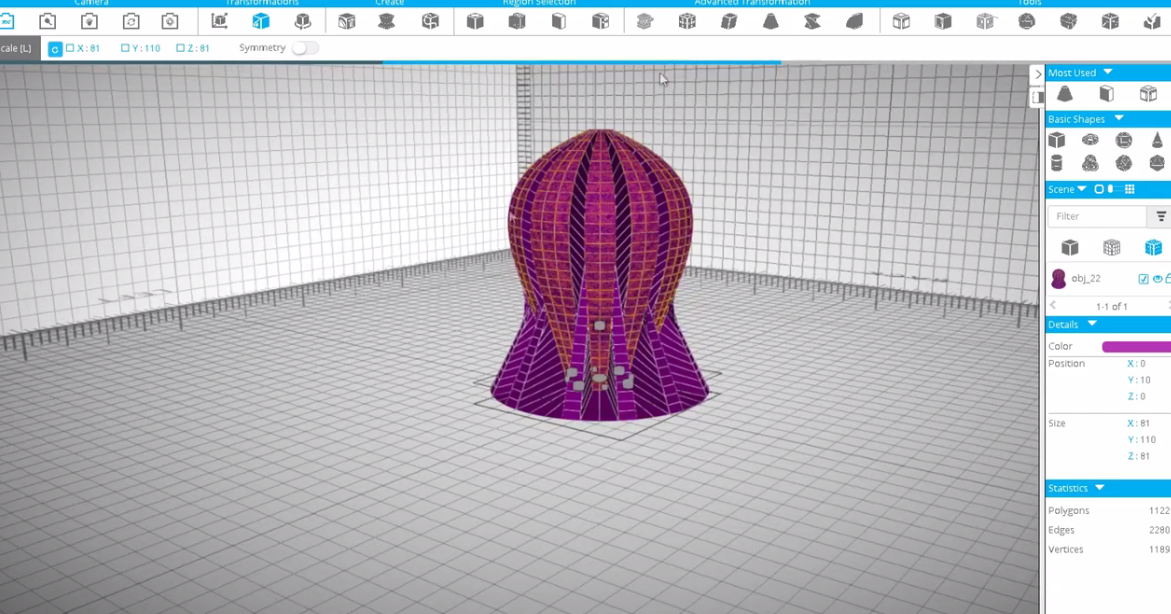The height and width of the screenshot is (614, 1171).
Task: Collapse the Basic Shapes section
Action: tap(1119, 118)
